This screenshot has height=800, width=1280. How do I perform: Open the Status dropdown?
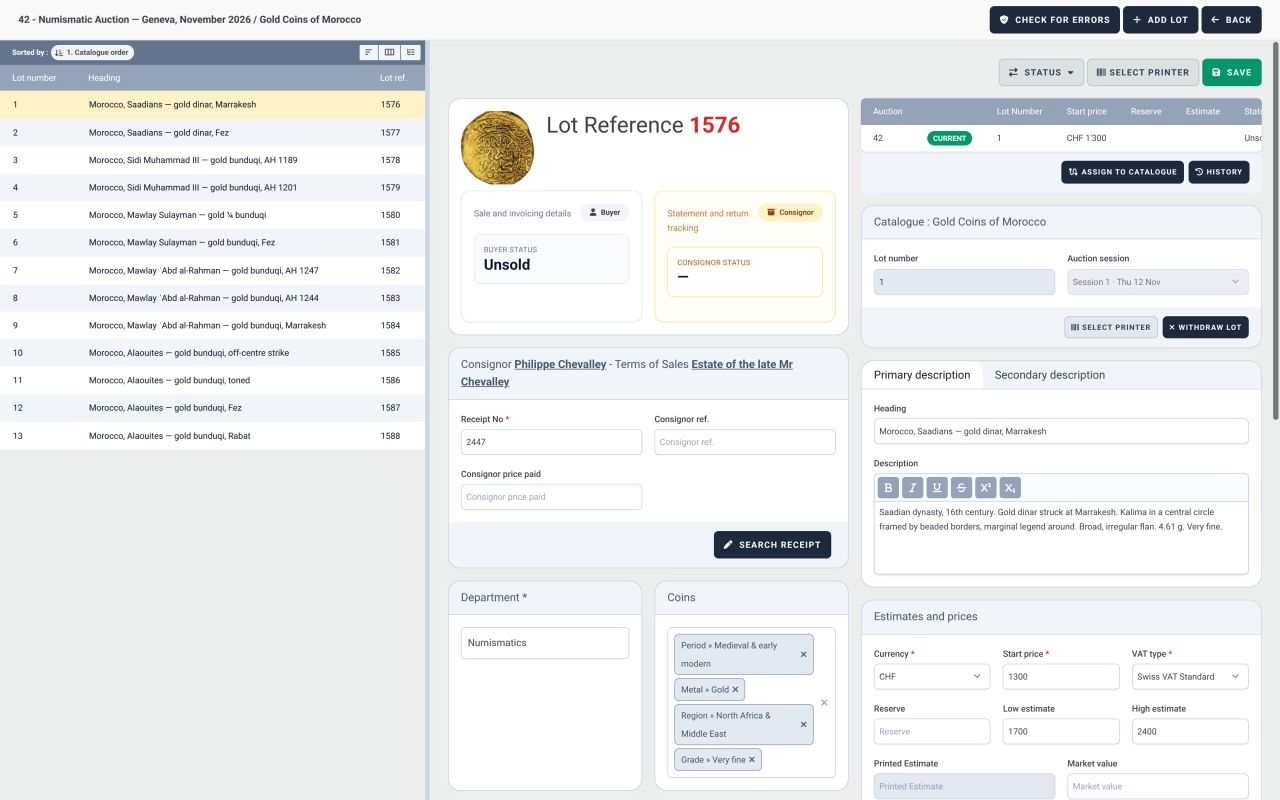(1041, 72)
